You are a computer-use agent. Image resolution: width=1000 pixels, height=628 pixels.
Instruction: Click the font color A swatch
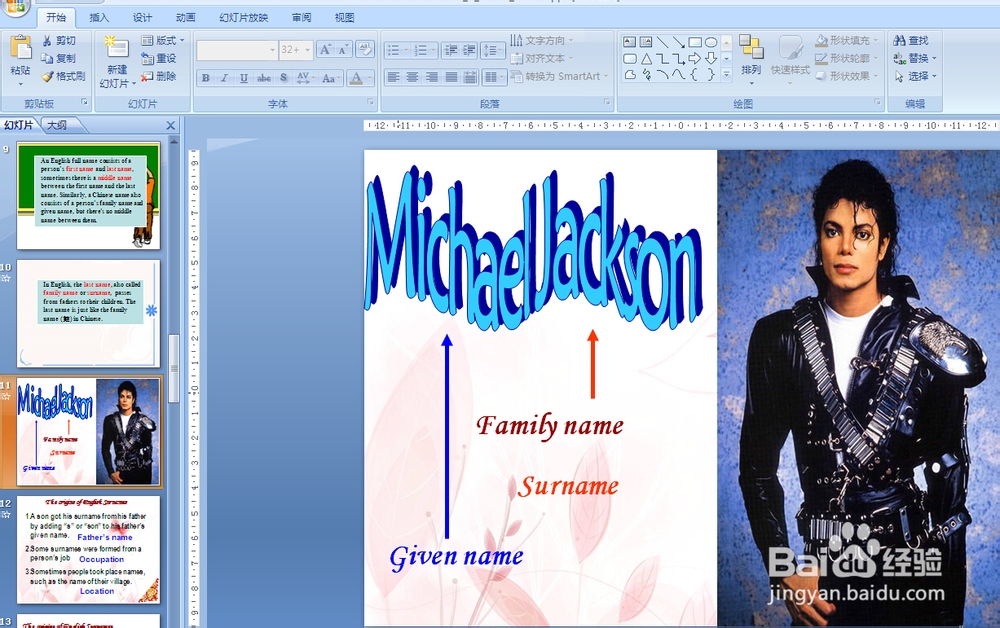pos(357,78)
